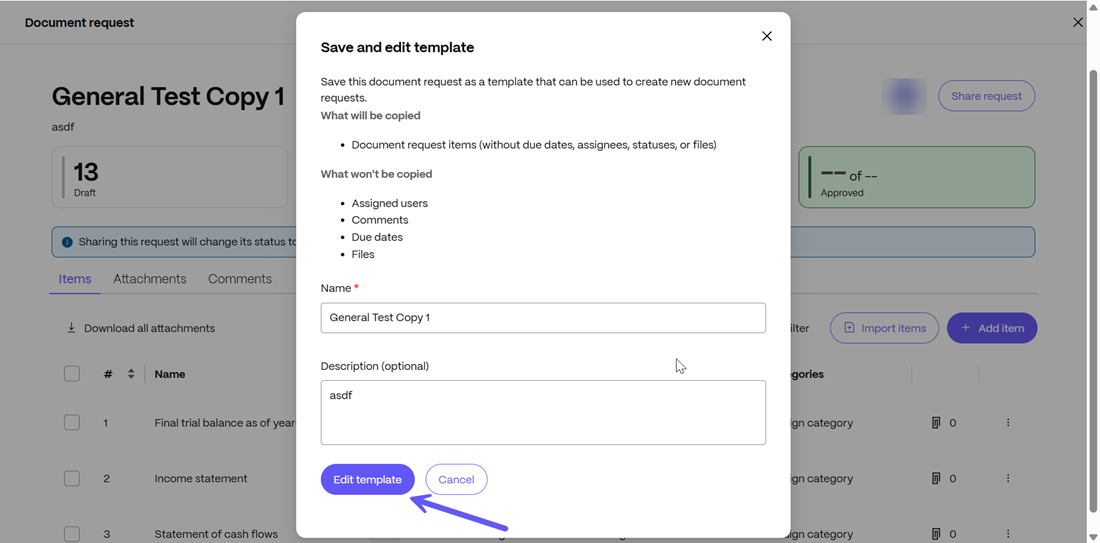Screen dimensions: 1100x543
Task: Click the Edit template button
Action: [x=368, y=479]
